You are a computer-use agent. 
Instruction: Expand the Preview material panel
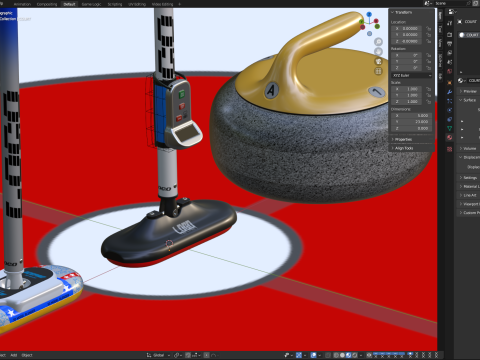pos(469,91)
